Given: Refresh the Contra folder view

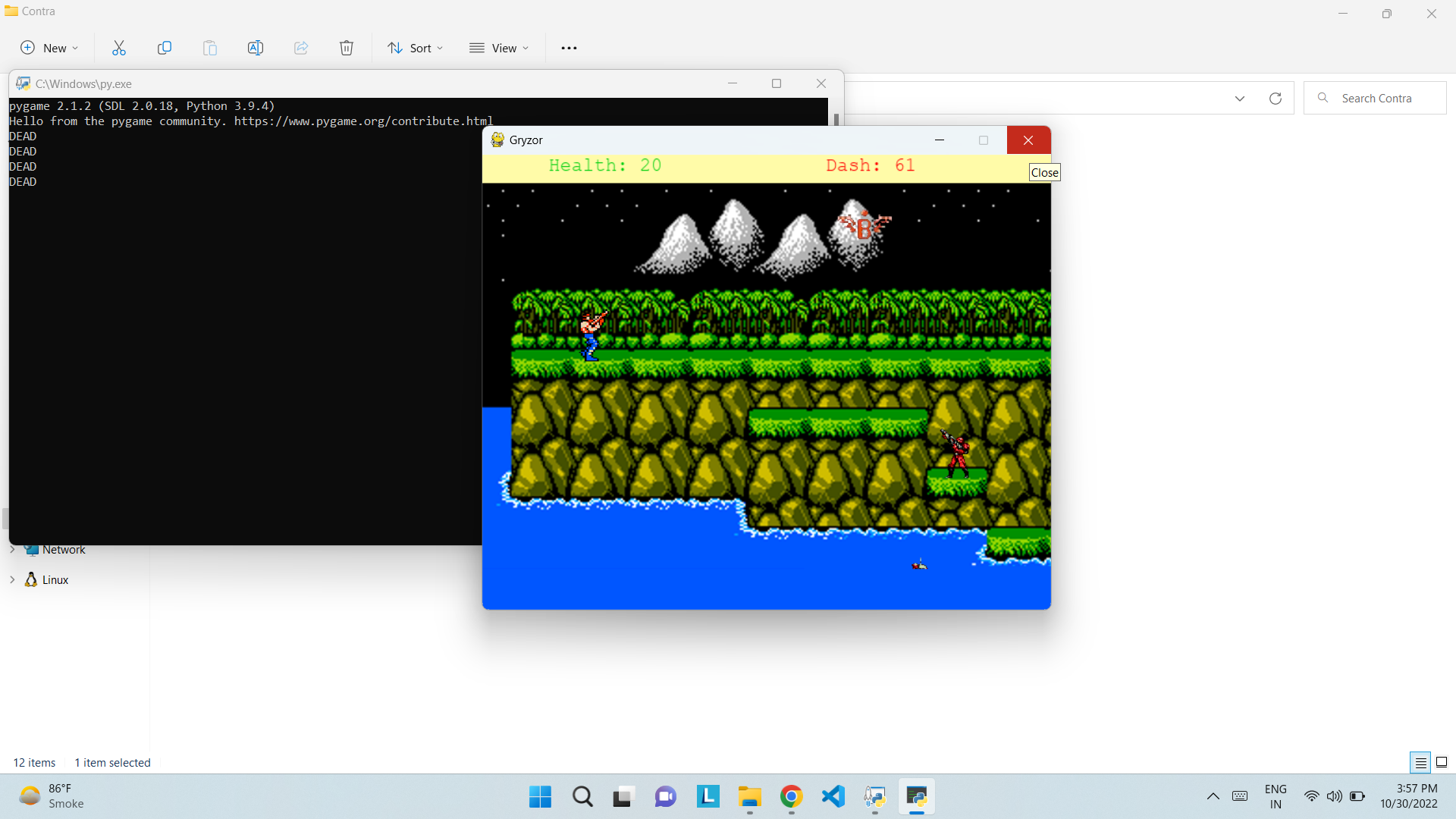Looking at the screenshot, I should pos(1276,99).
